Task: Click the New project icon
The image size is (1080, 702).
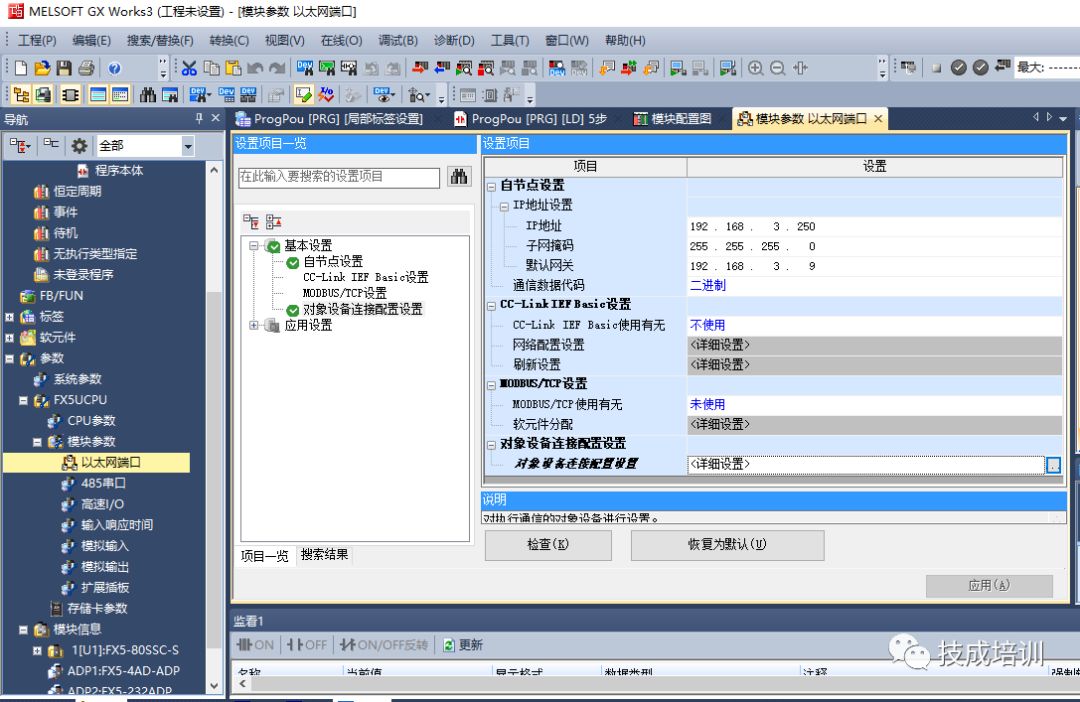Action: coord(21,68)
